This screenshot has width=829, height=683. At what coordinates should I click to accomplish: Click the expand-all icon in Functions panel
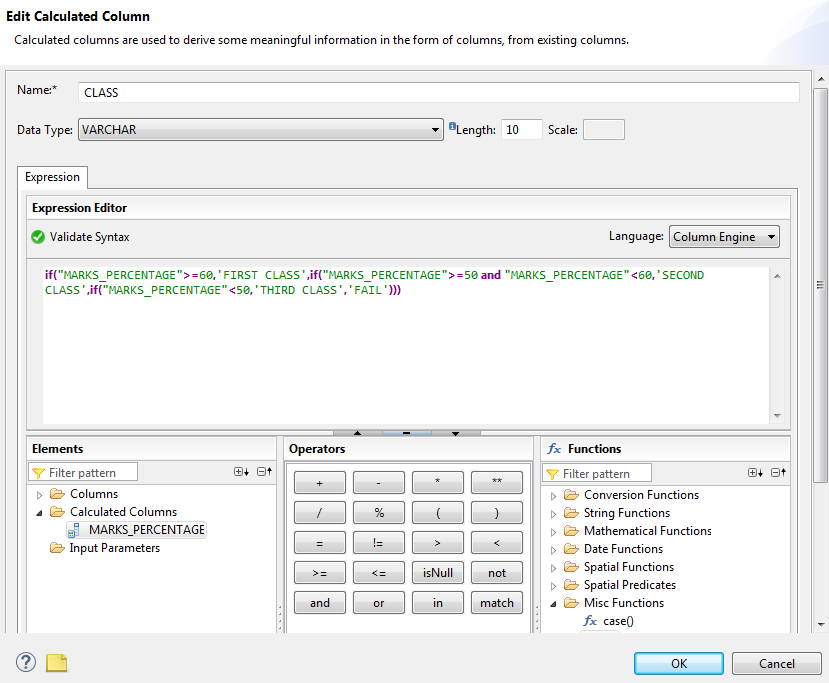tap(755, 474)
